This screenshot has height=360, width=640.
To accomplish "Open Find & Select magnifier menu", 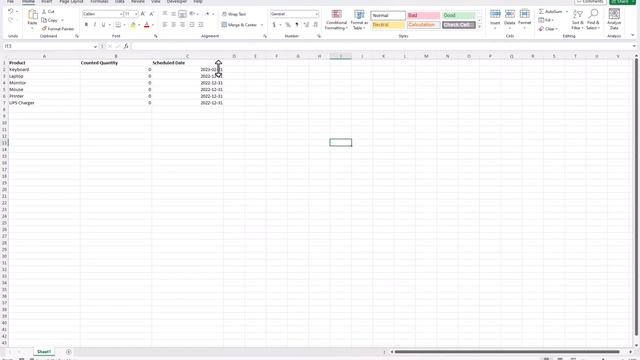I will 593,19.
